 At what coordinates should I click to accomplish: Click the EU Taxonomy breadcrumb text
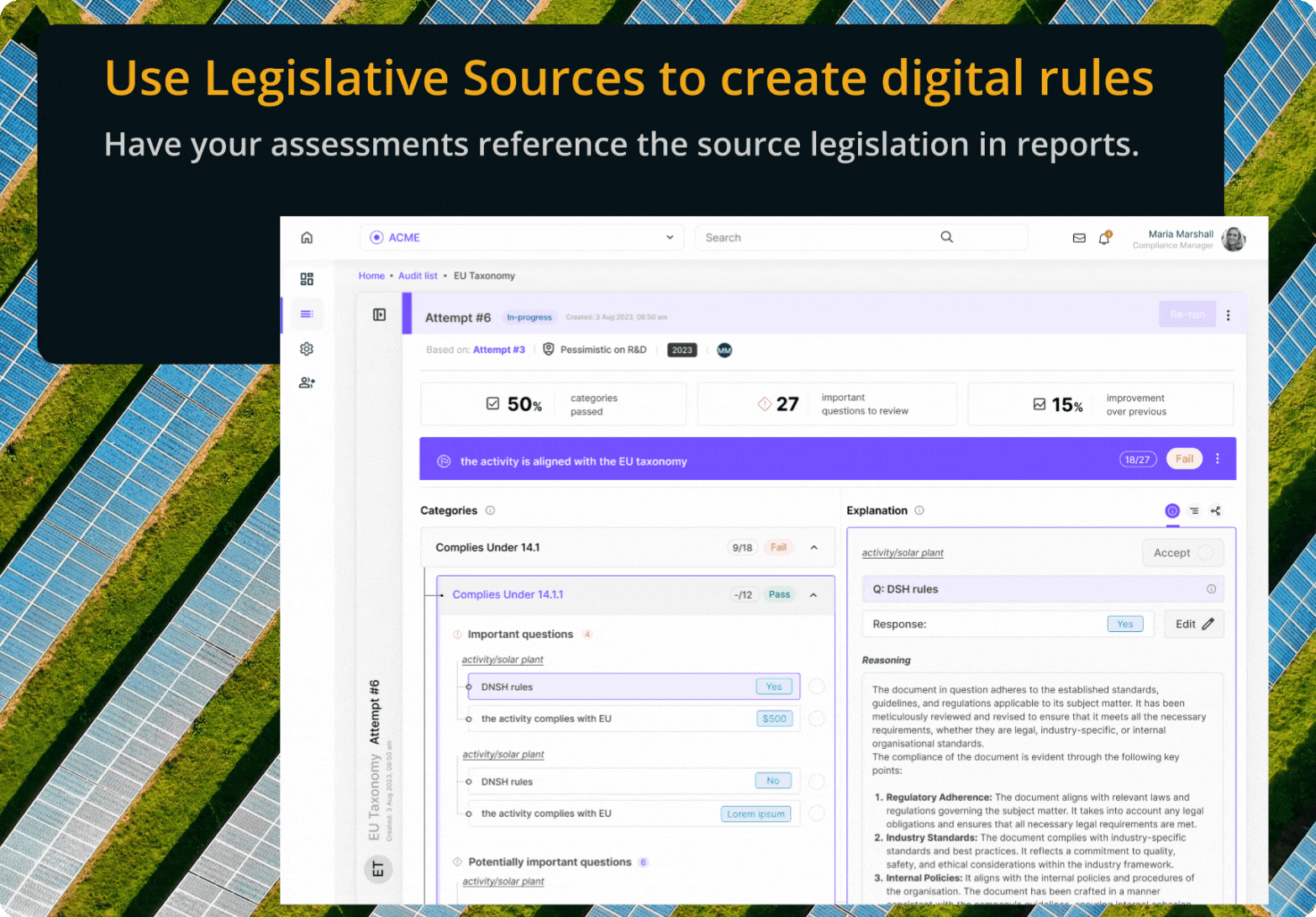point(484,276)
